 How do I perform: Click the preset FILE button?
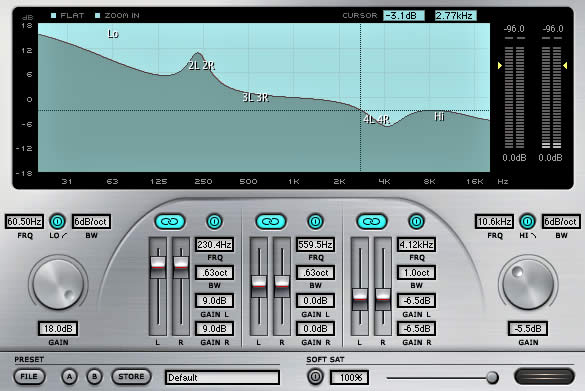(29, 376)
